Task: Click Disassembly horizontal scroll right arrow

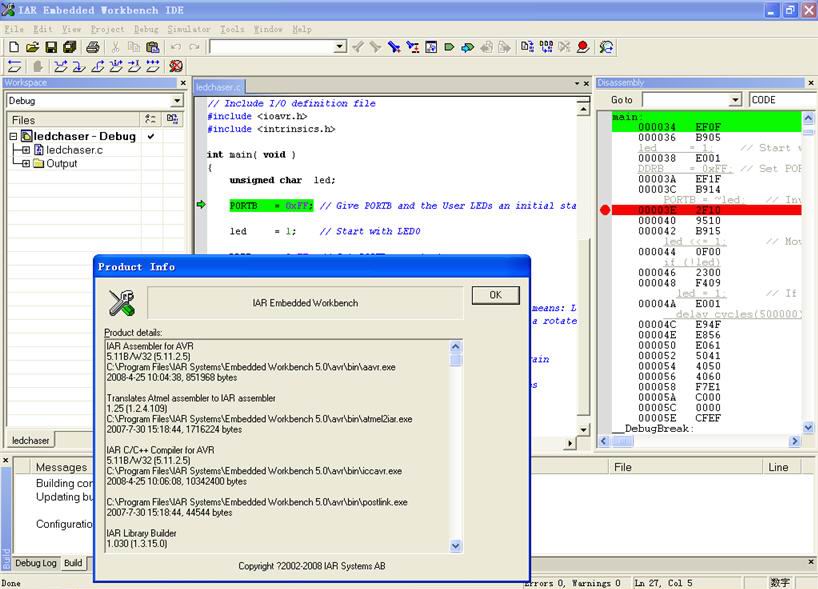Action: point(795,441)
